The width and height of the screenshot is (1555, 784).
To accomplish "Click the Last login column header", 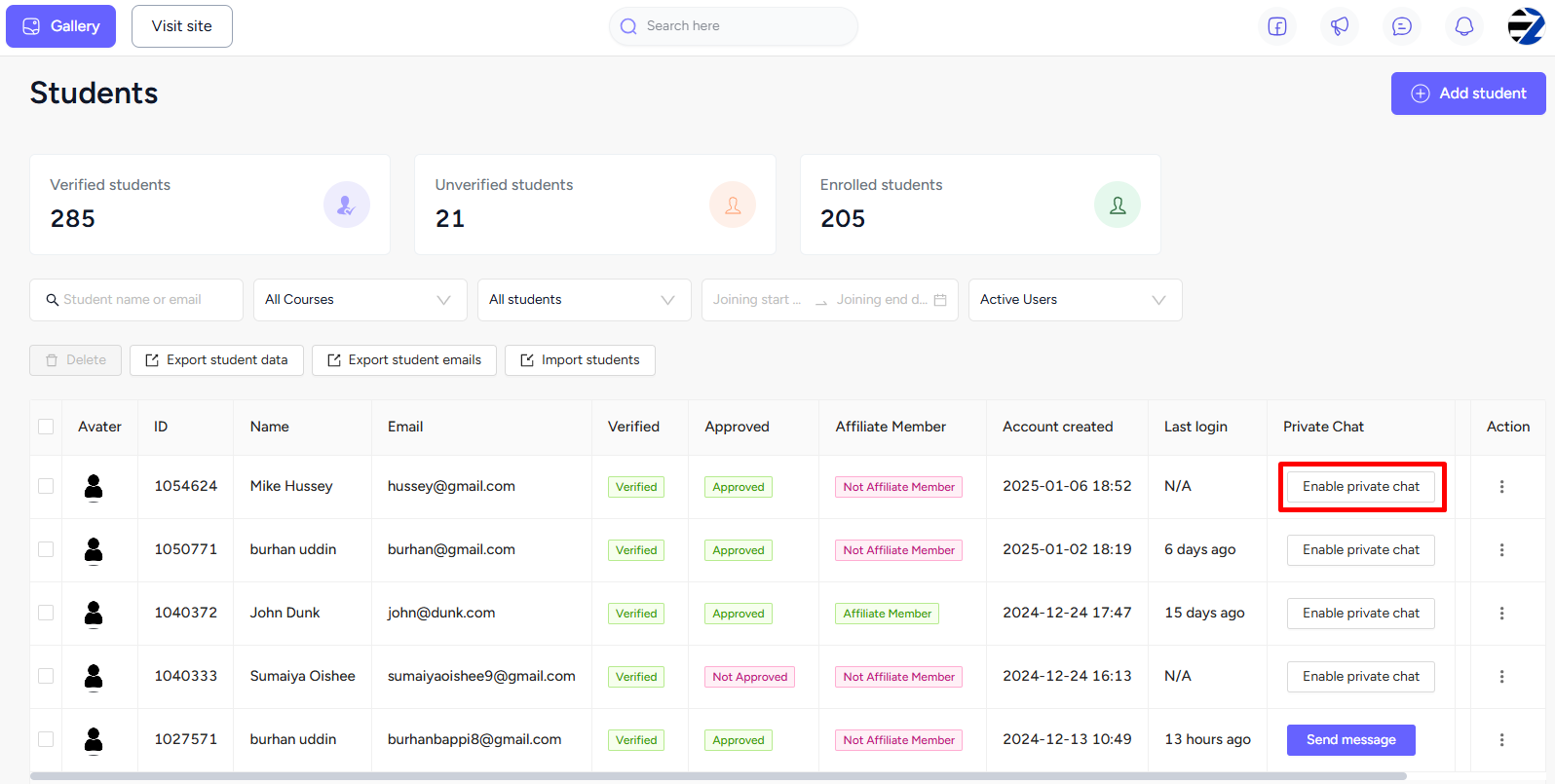I will [x=1195, y=427].
